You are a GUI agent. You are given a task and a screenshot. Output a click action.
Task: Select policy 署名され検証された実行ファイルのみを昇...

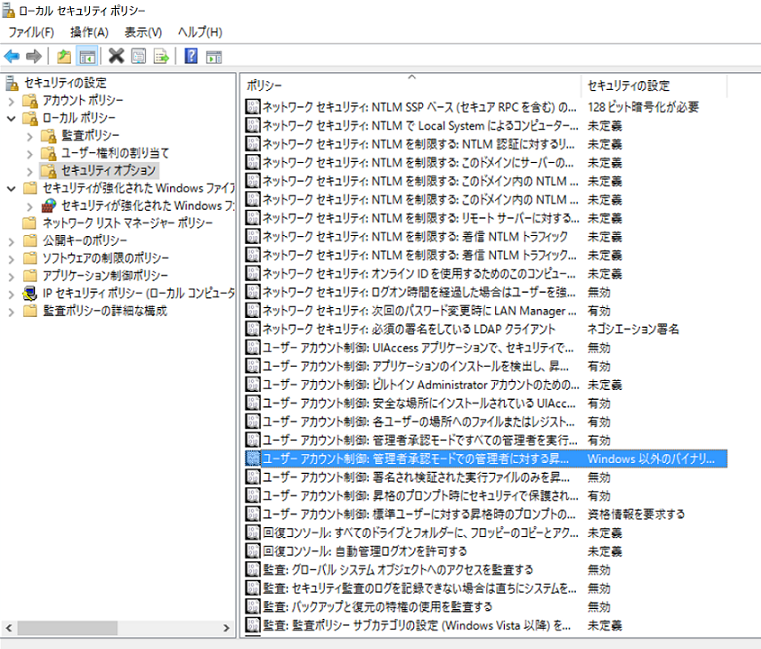[416, 477]
